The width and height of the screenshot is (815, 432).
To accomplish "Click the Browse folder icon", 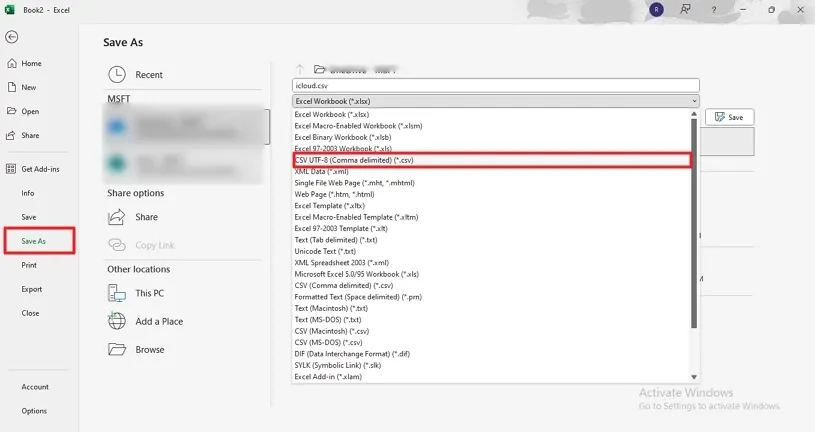I will [117, 349].
